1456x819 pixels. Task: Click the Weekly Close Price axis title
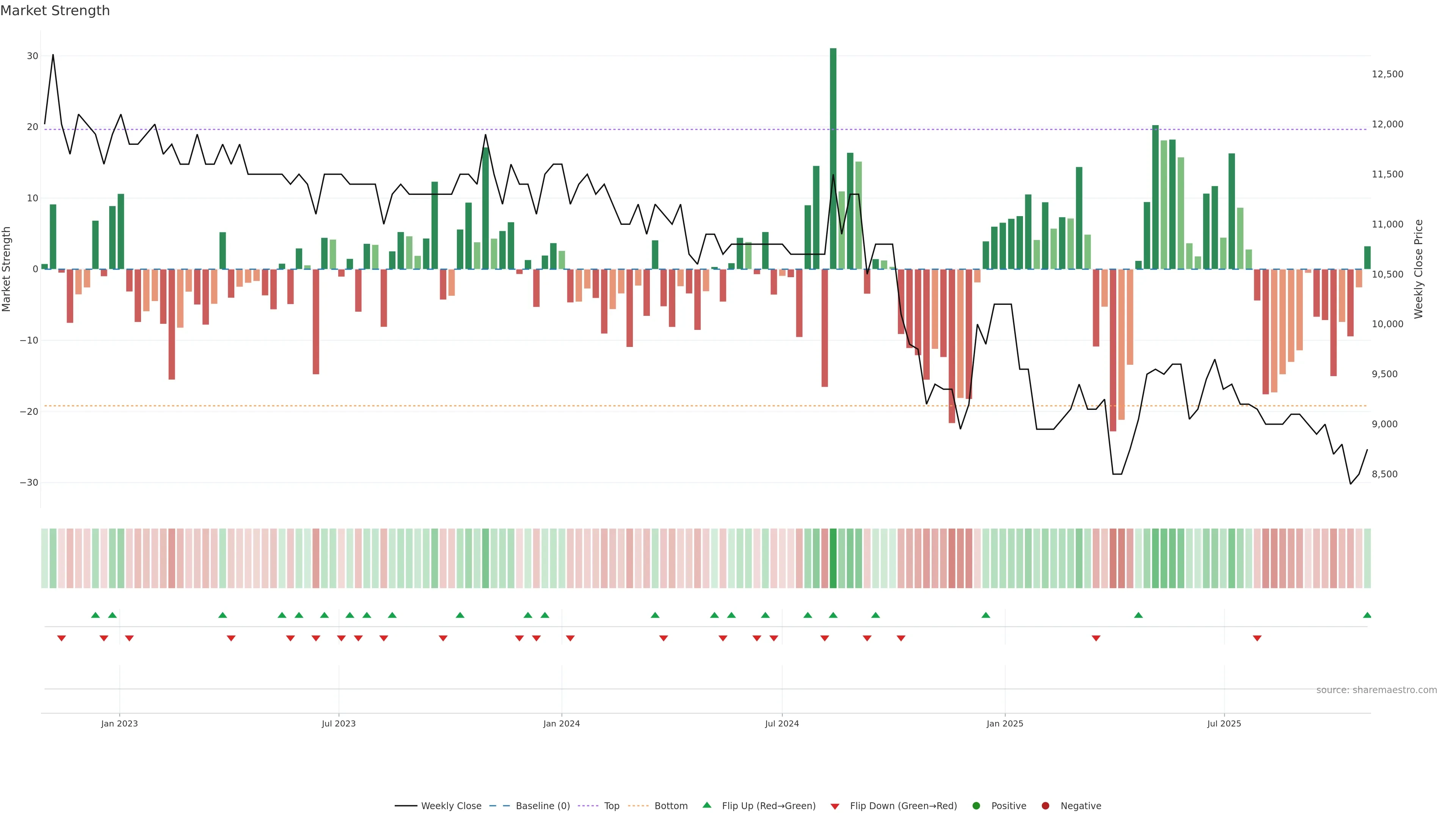click(1419, 269)
